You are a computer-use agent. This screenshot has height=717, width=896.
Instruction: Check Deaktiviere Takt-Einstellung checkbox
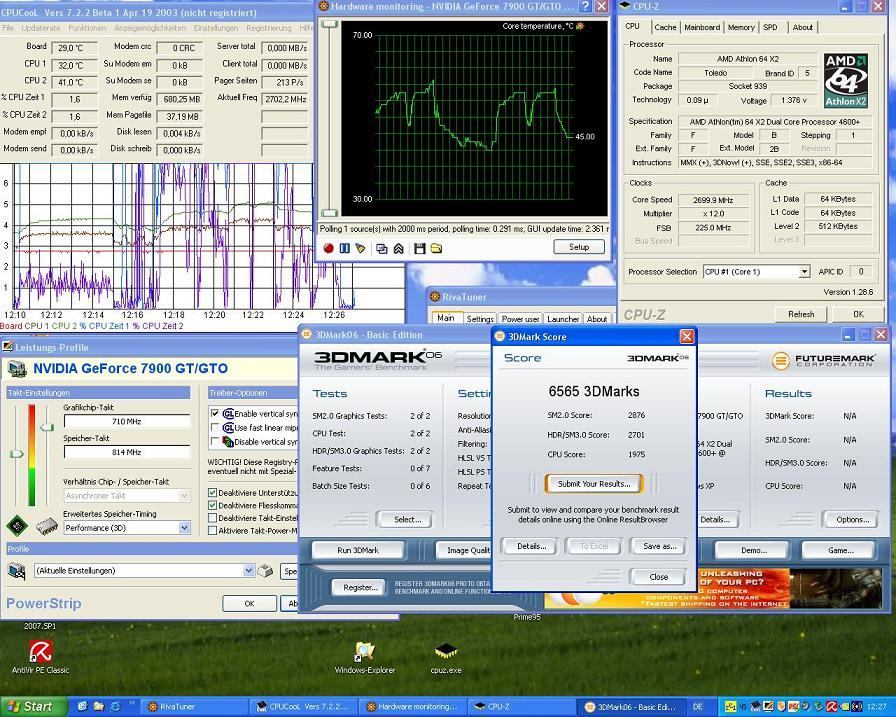[x=213, y=518]
